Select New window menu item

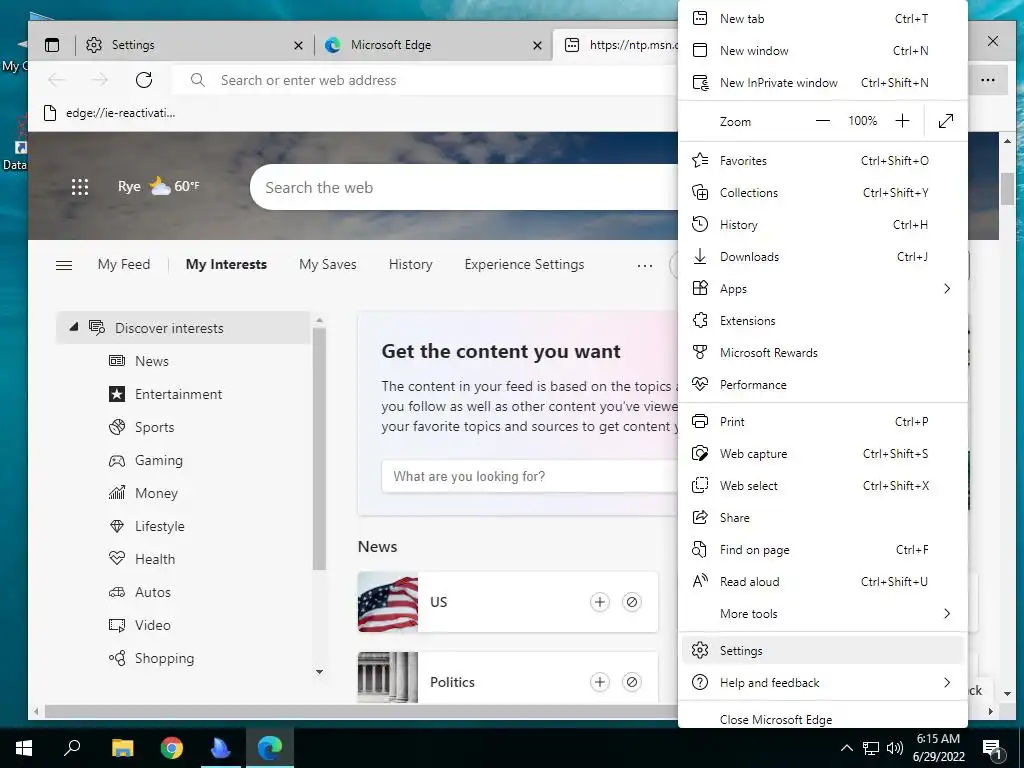coord(823,50)
